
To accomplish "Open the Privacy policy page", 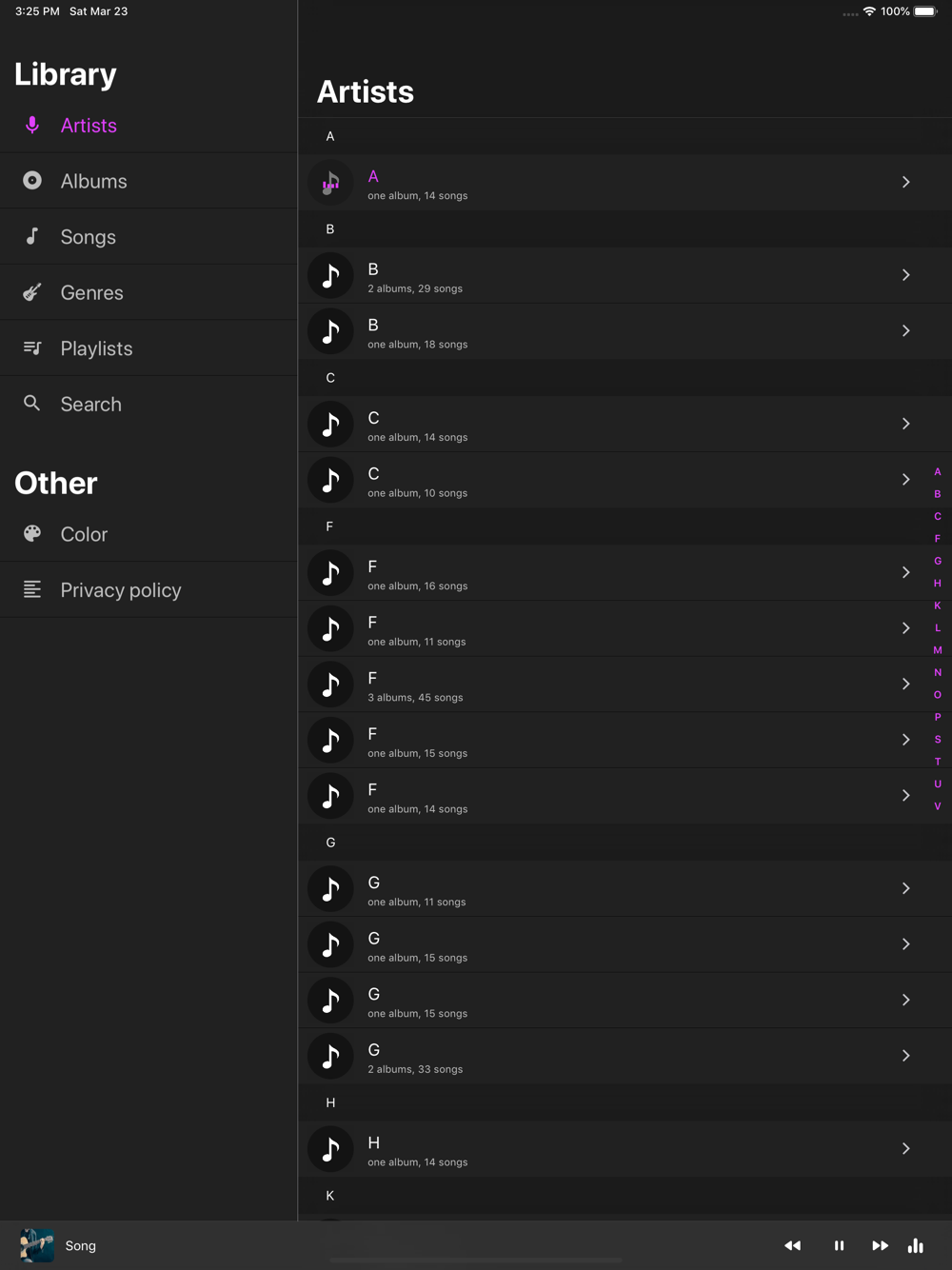I will tap(121, 590).
